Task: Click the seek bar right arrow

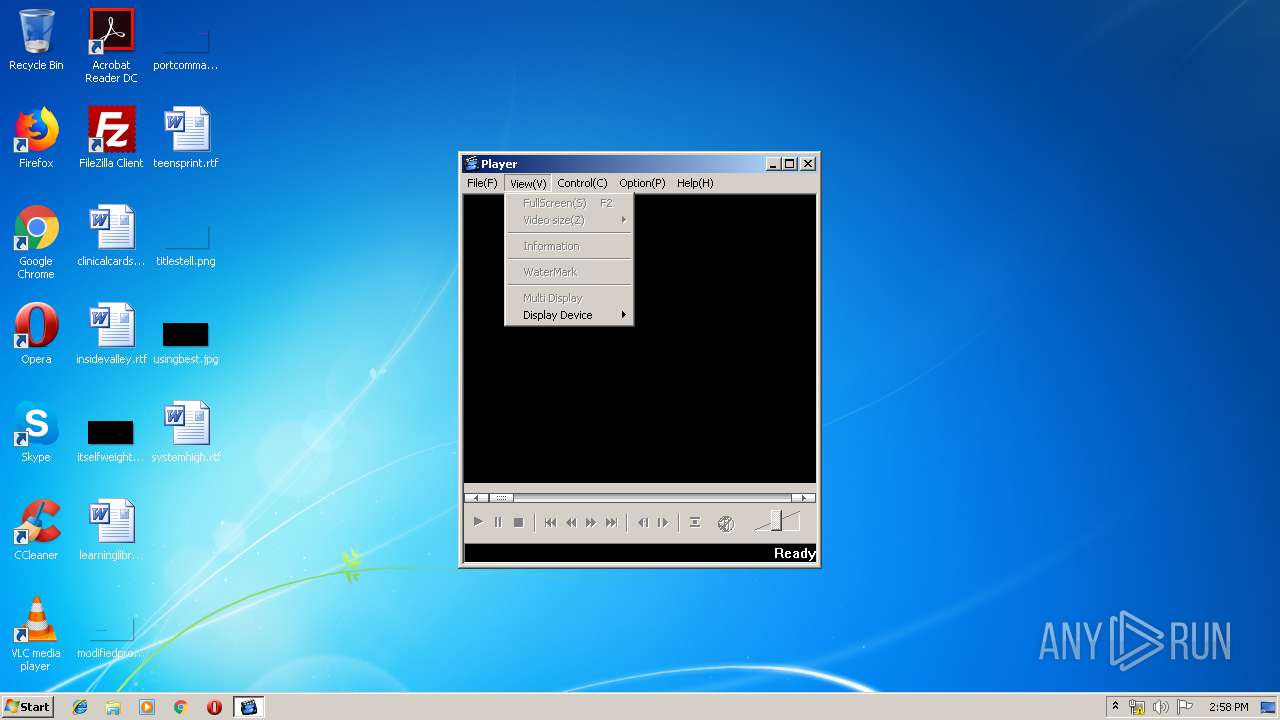Action: pos(803,497)
